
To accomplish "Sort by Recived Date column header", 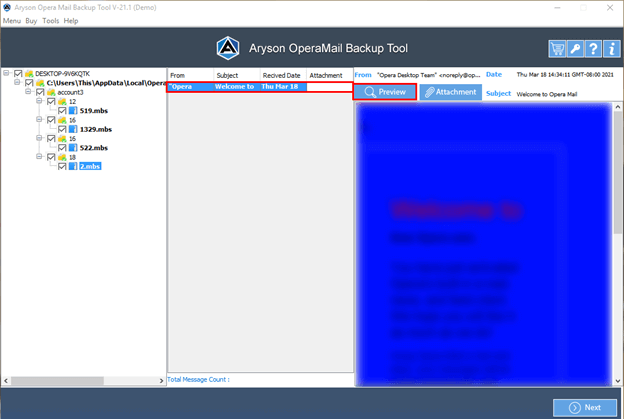I will 283,75.
